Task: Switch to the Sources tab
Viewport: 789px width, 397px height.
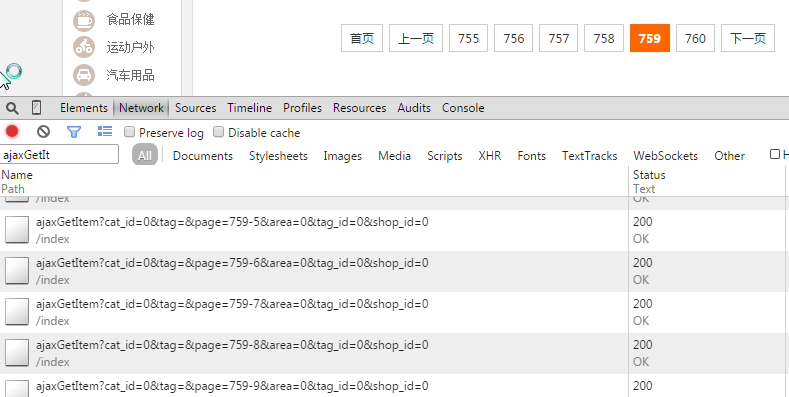Action: 195,108
